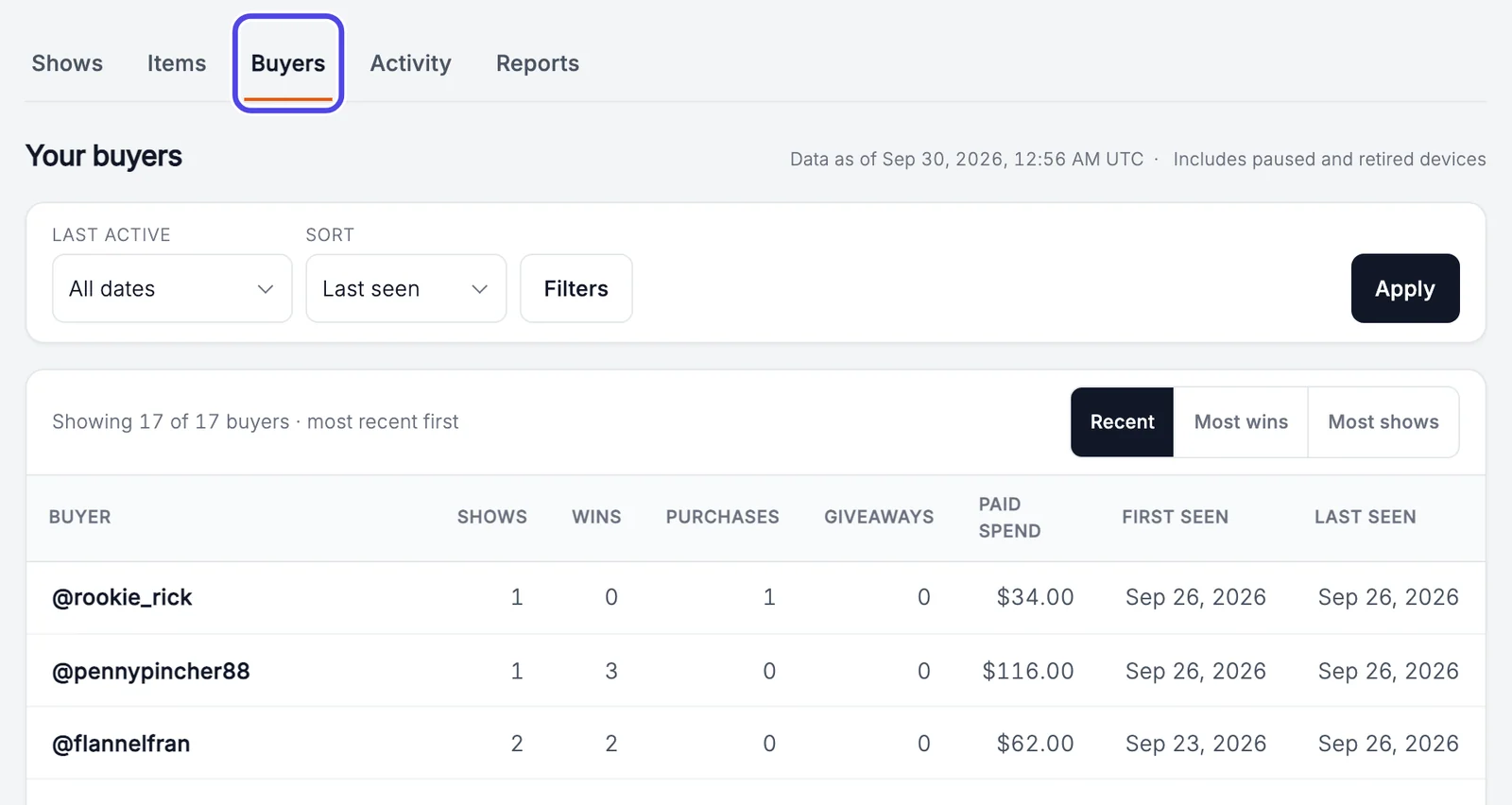Open buyer @rookie_rick

click(122, 597)
